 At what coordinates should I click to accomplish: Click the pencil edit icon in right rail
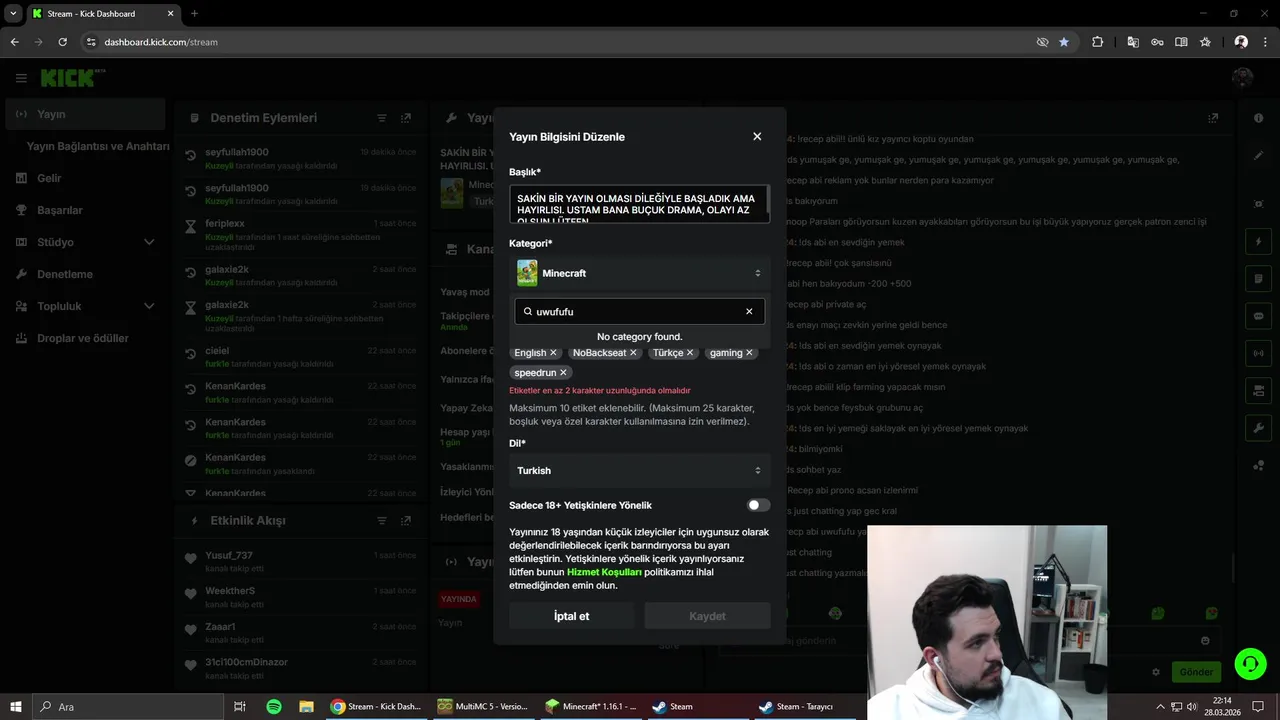pos(1258,156)
